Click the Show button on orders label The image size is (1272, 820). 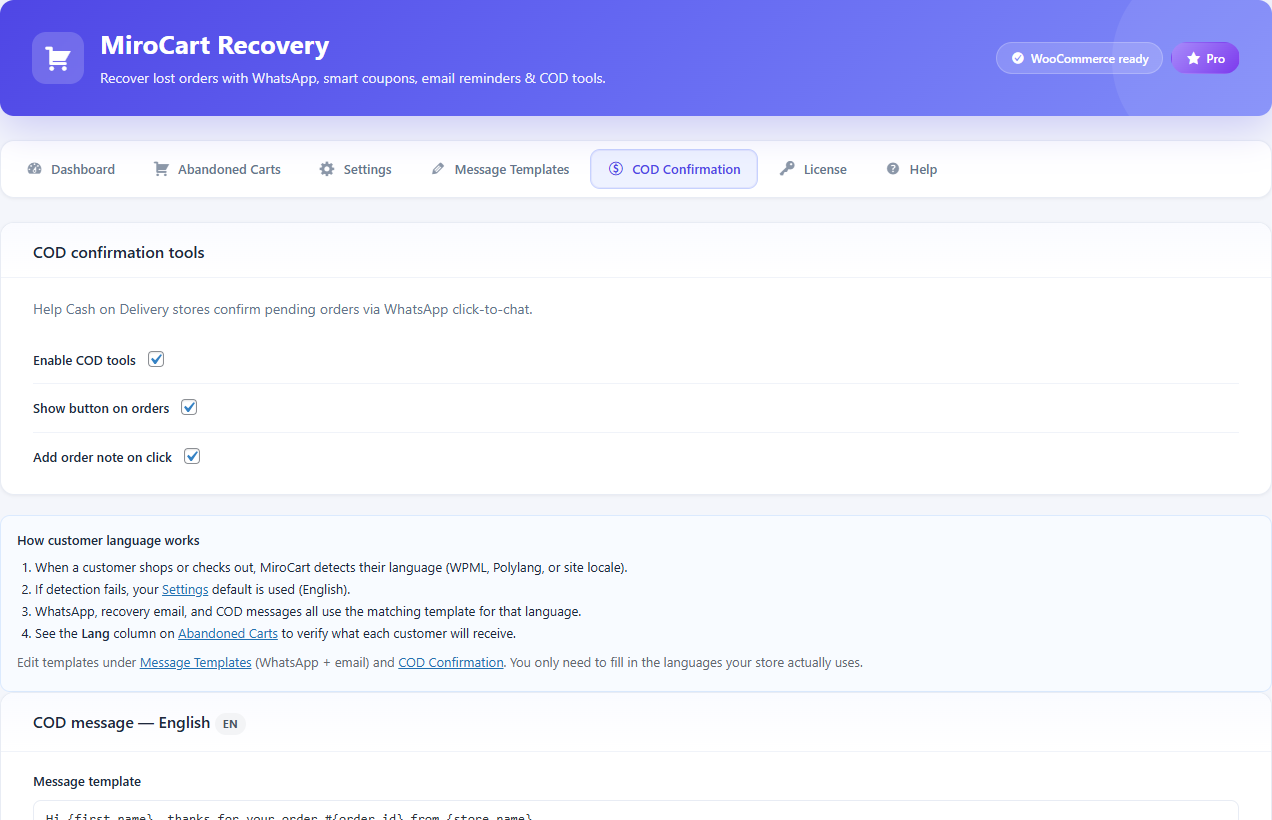(101, 408)
